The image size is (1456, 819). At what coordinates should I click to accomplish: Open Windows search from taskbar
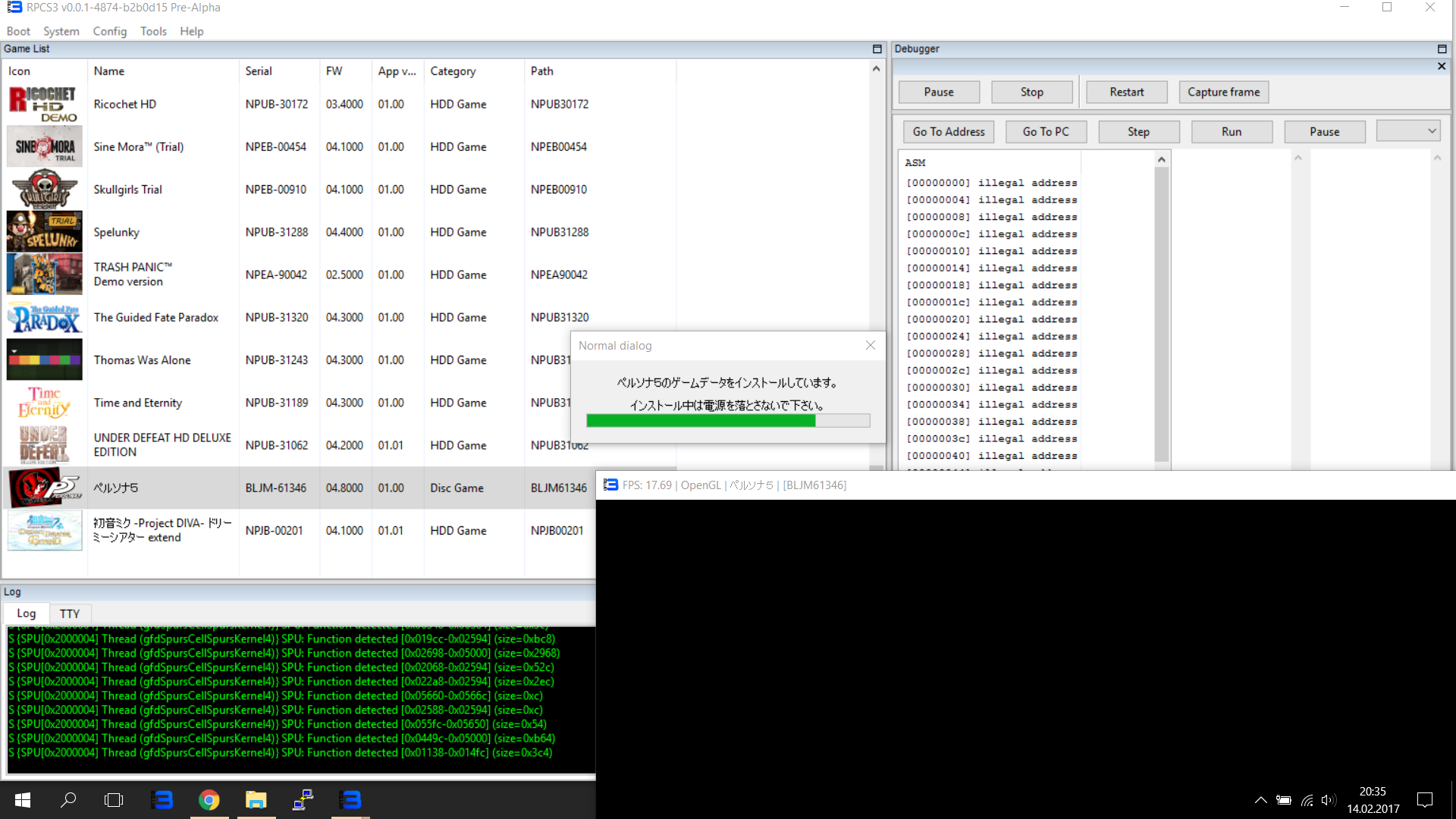click(68, 799)
